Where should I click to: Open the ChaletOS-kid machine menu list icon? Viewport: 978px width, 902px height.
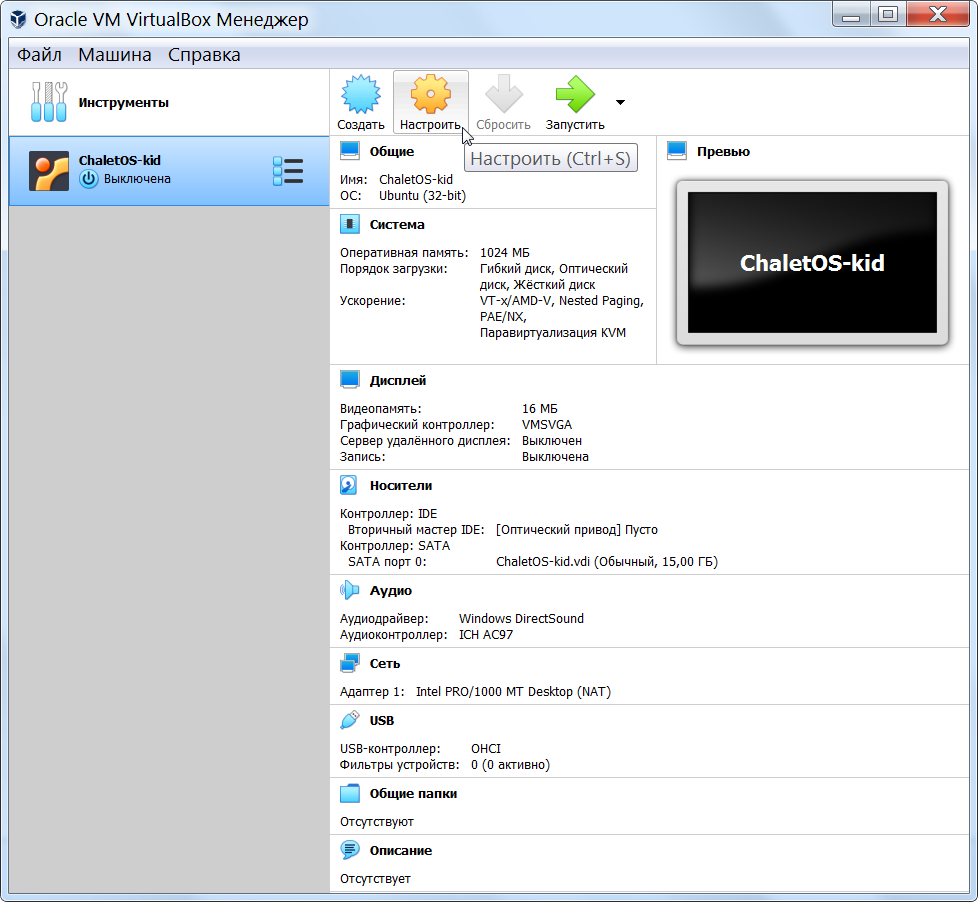click(288, 171)
